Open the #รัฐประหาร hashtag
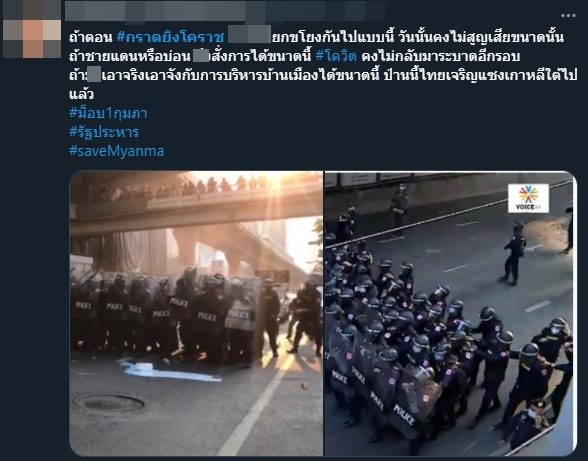This screenshot has width=588, height=461. (x=104, y=132)
